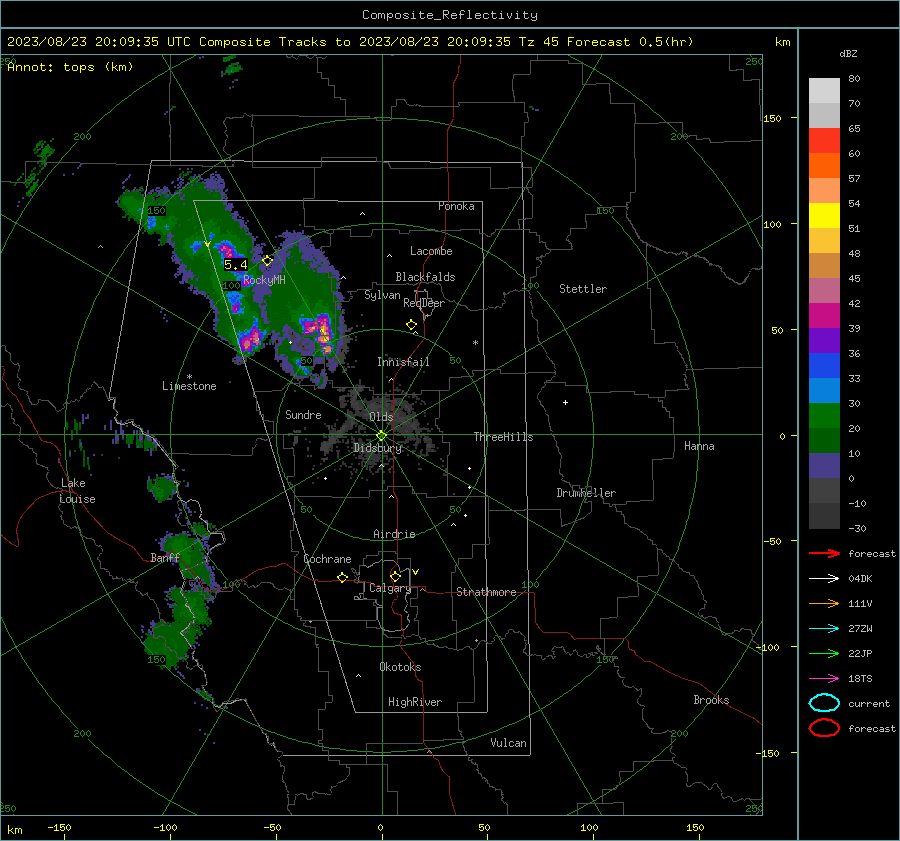This screenshot has height=841, width=900.
Task: Click the Airdrie label on the map
Action: tap(394, 534)
